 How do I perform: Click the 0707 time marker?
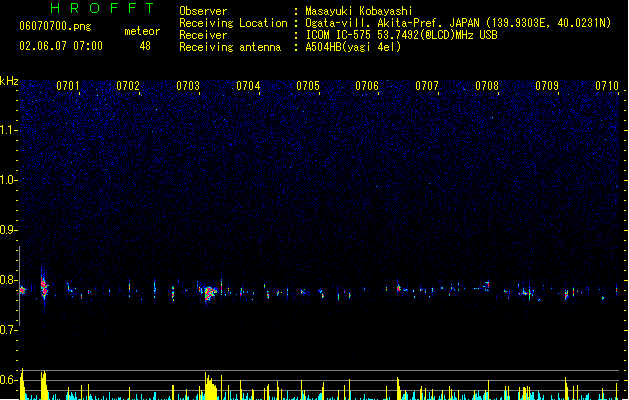click(x=427, y=86)
